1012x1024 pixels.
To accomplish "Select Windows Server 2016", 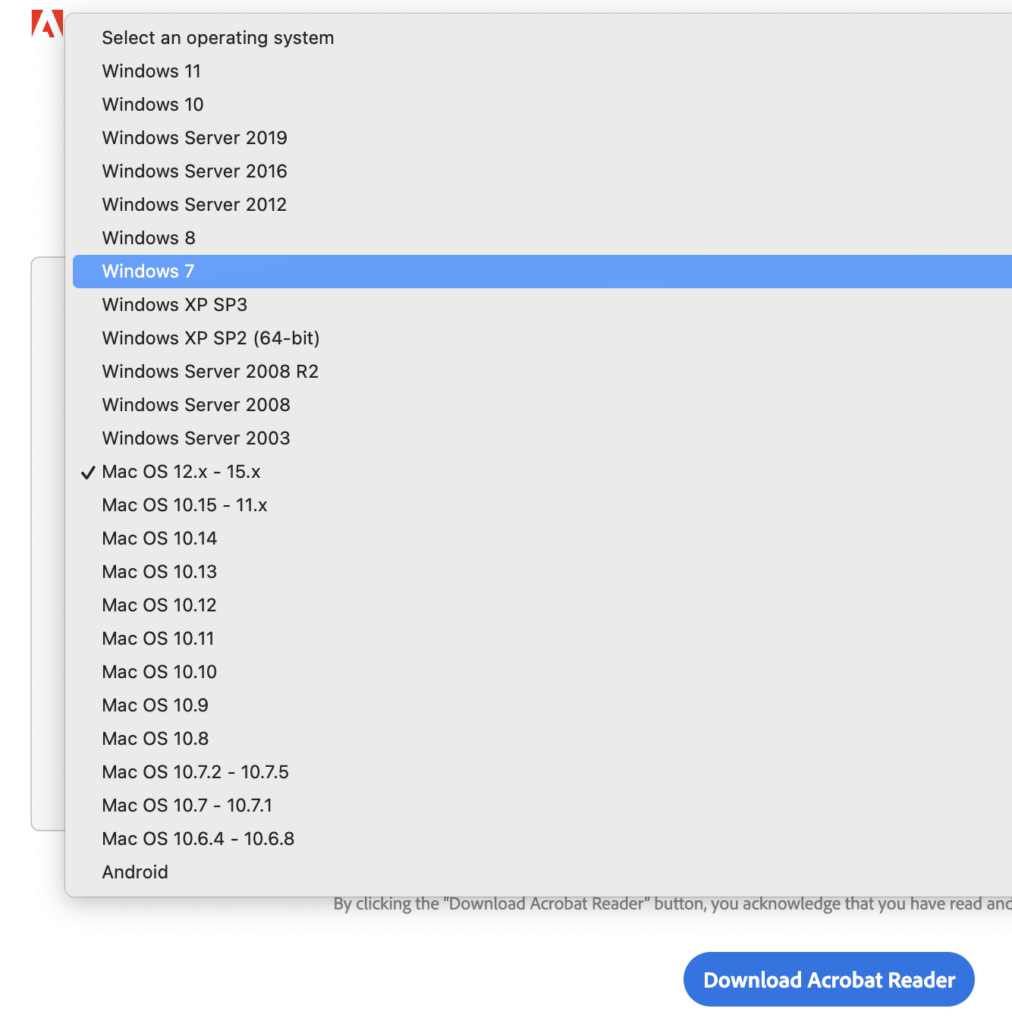I will 194,171.
